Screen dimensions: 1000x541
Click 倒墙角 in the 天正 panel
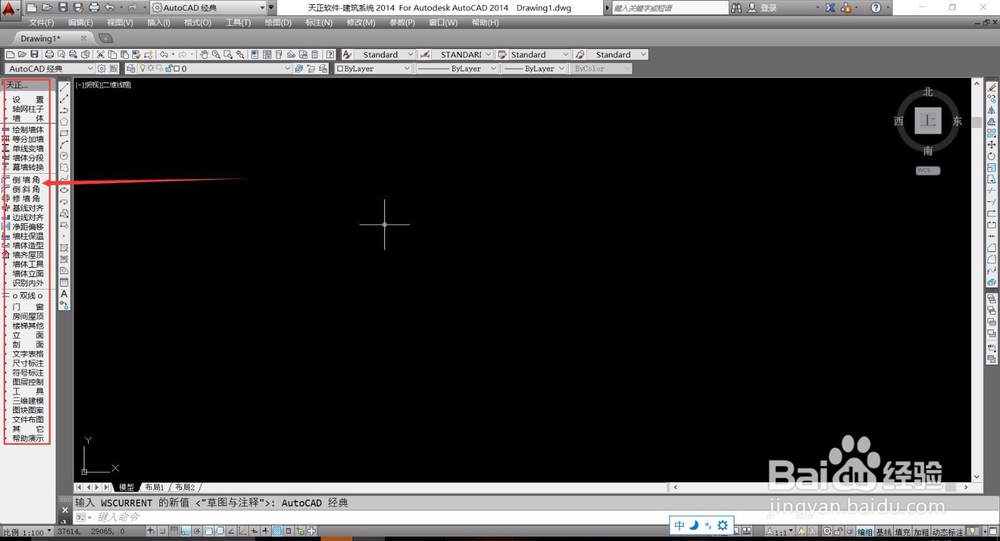point(26,180)
